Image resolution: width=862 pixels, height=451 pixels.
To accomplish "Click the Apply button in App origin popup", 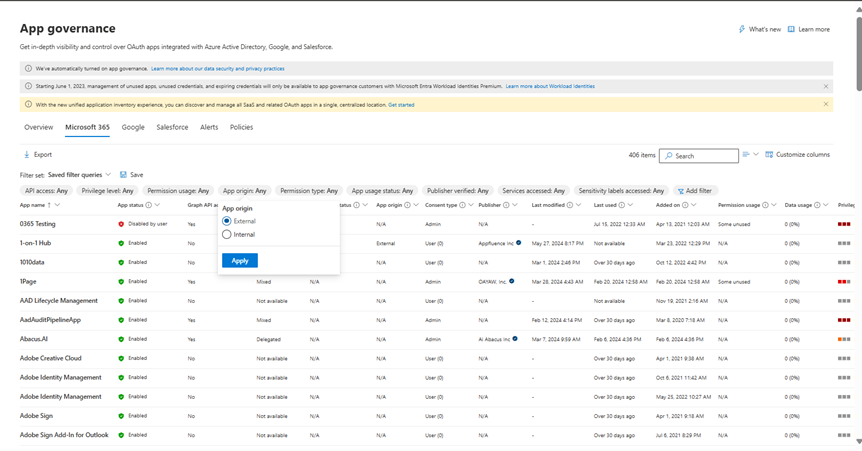I will 240,261.
